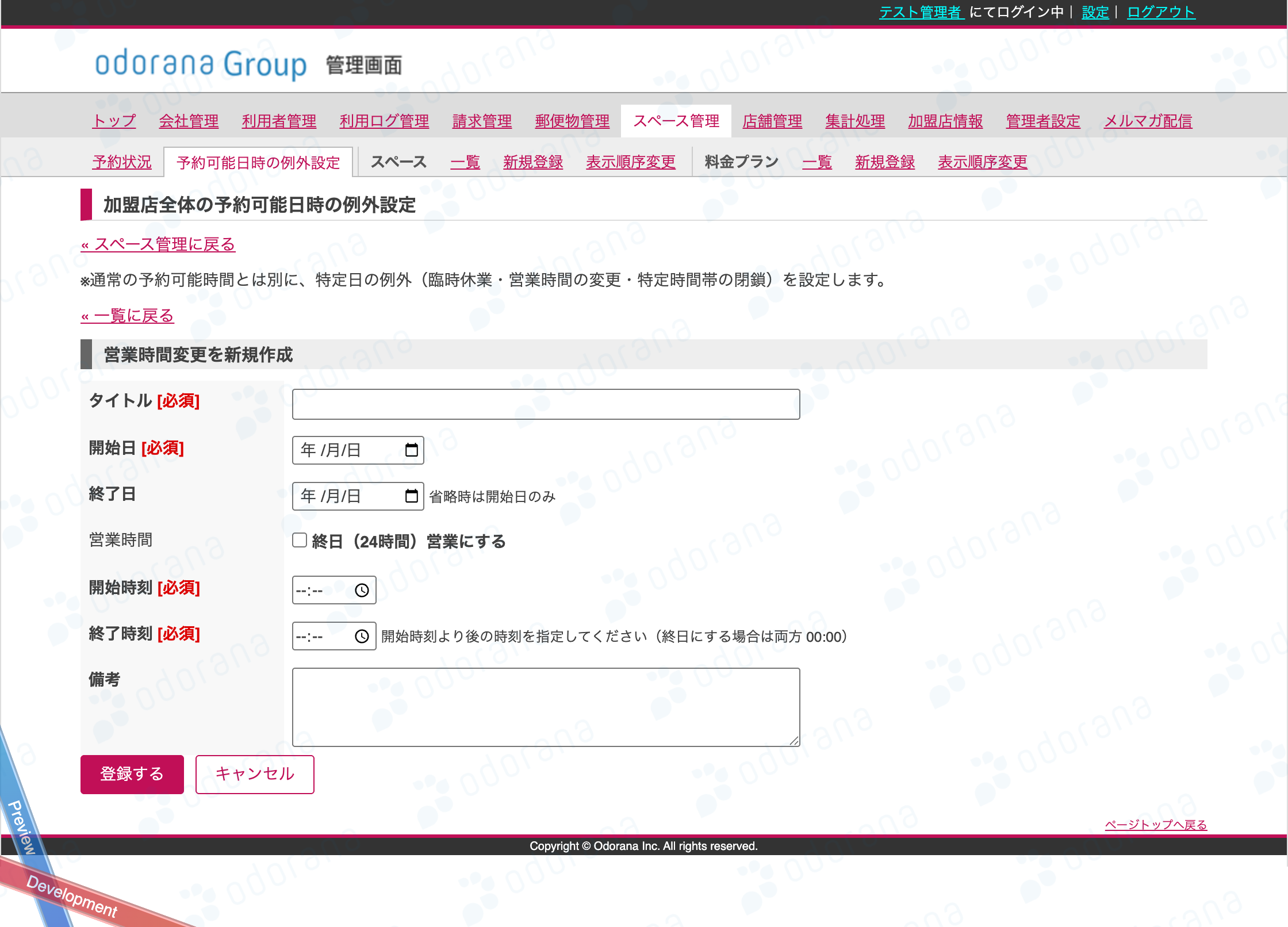Open スペース 表示順序変更 link
Image resolution: width=1288 pixels, height=927 pixels.
631,162
